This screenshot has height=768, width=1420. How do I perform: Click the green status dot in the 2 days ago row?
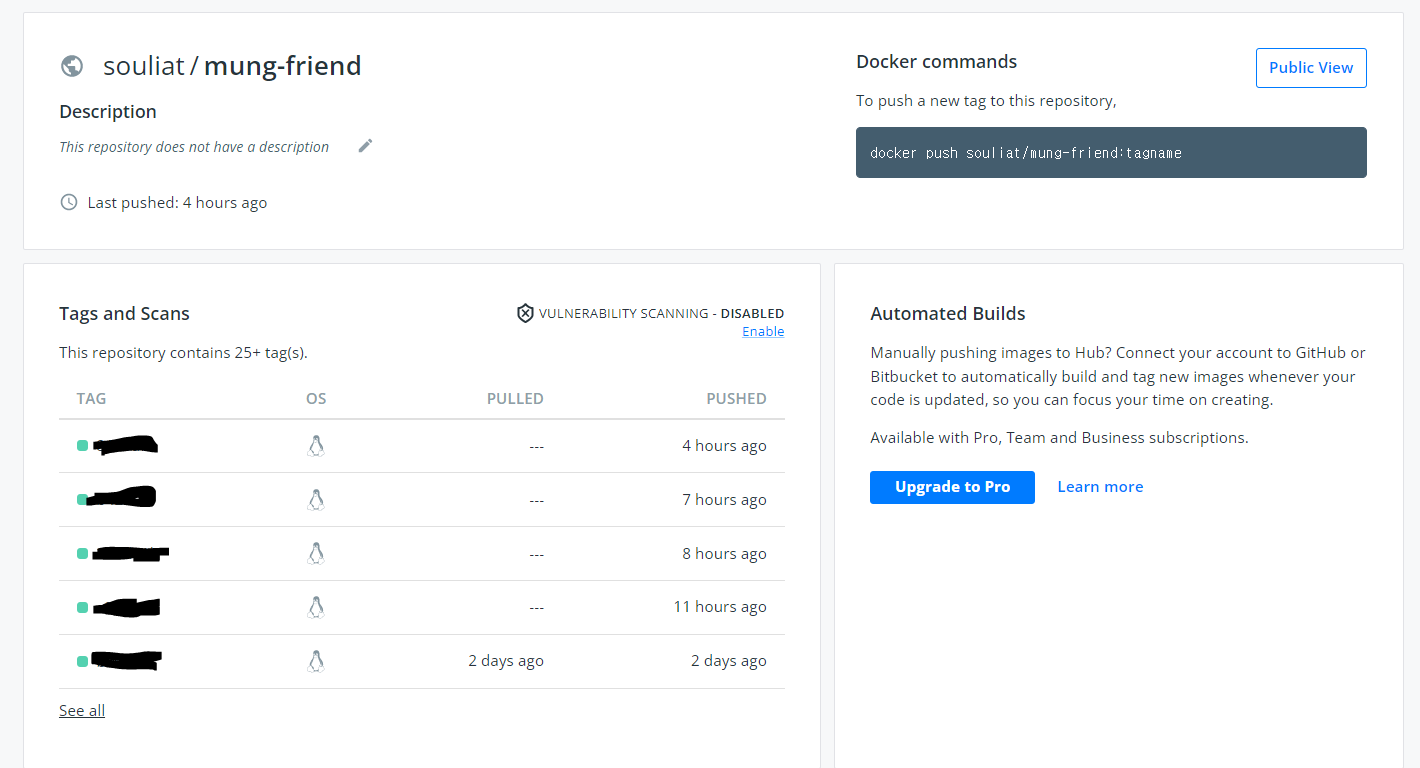82,661
